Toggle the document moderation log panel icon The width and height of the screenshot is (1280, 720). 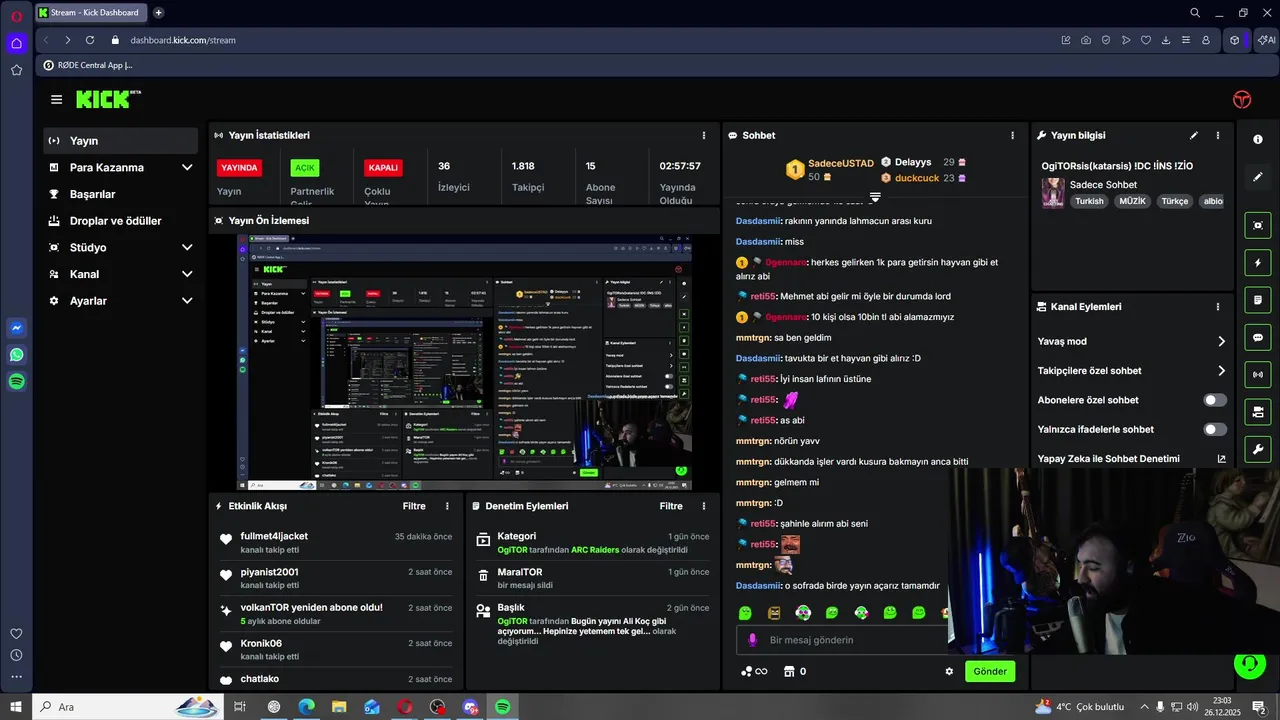(1258, 300)
